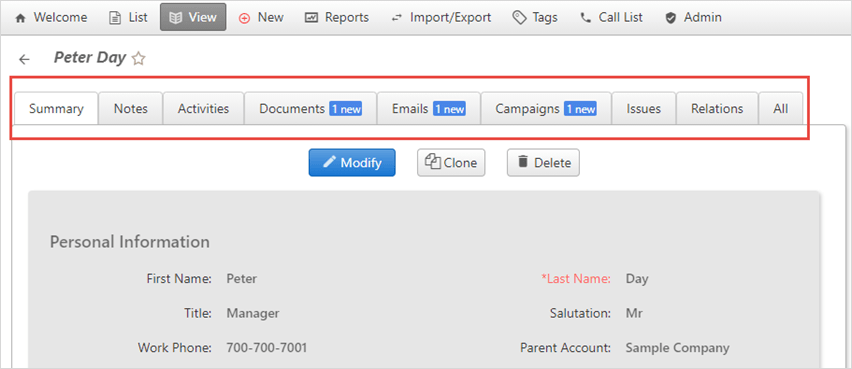852x369 pixels.
Task: Open the Admin menu item
Action: 694,17
